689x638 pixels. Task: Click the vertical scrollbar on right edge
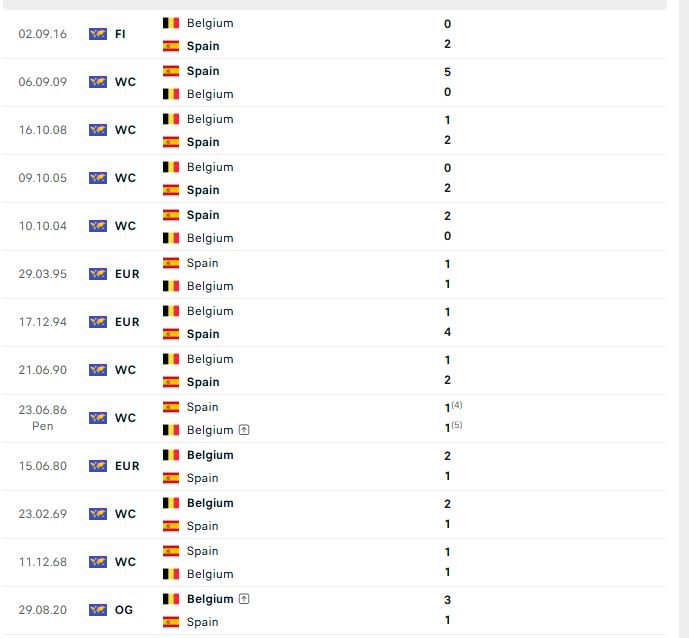pos(684,319)
